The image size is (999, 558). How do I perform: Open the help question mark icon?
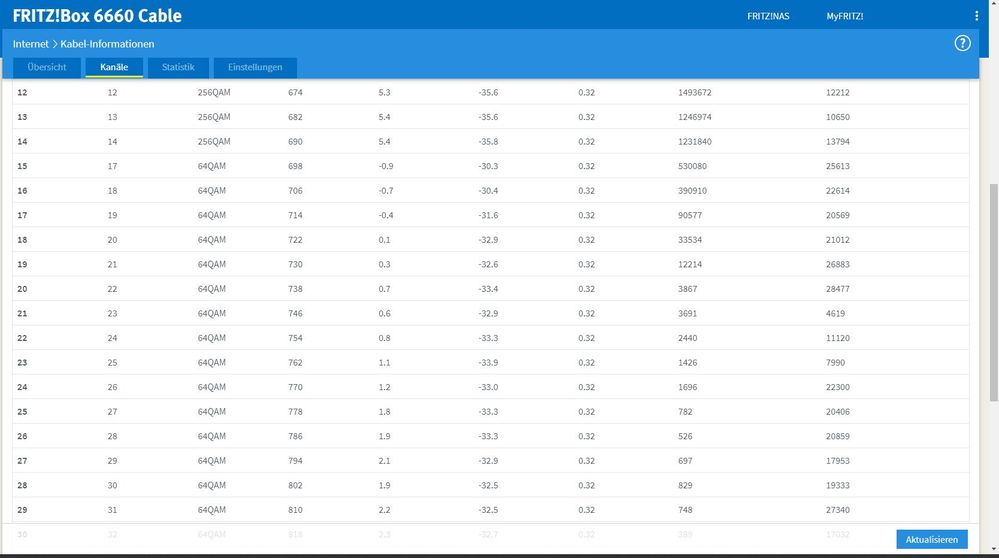point(962,43)
